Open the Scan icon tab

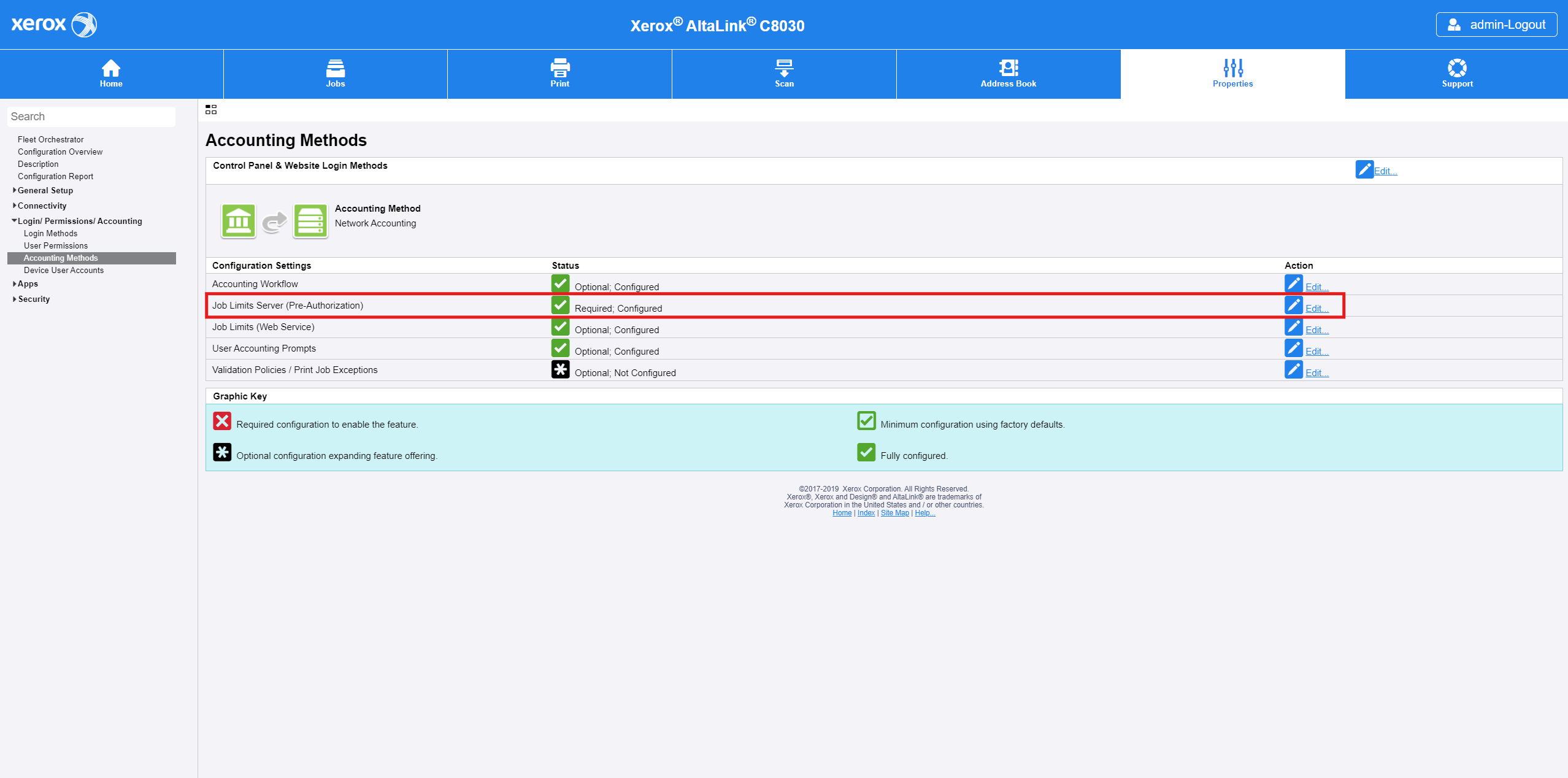[784, 67]
